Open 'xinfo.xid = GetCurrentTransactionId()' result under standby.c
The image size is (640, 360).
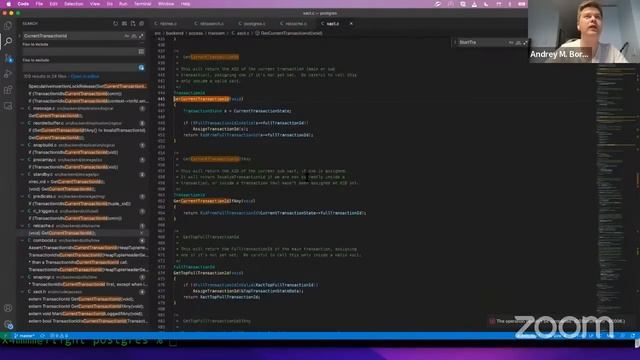tap(66, 182)
